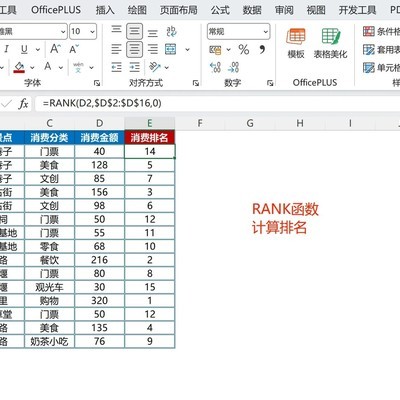Select the 消费金额 header cell
This screenshot has width=400, height=400.
click(100, 137)
